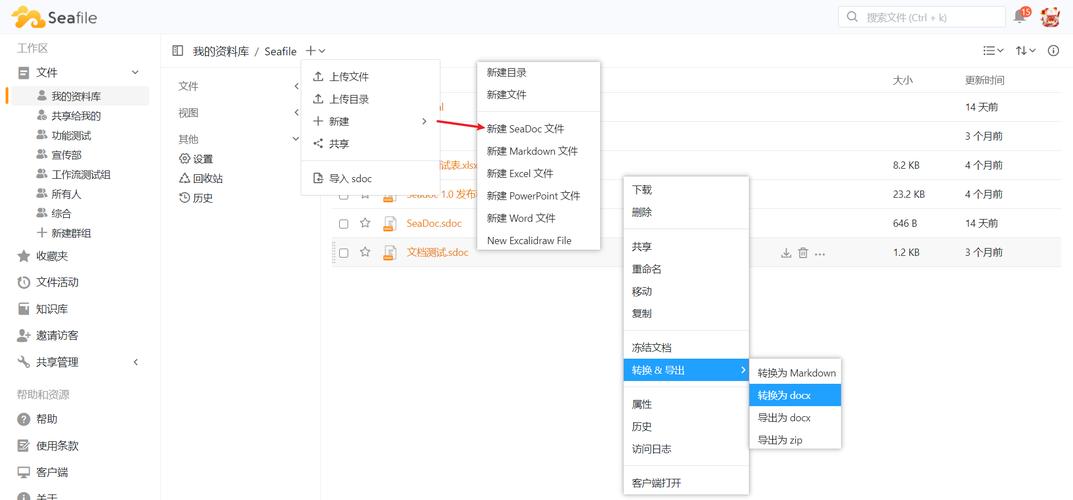Viewport: 1073px width, 500px height.
Task: Star the 文档测试.sdoc file
Action: pyautogui.click(x=365, y=252)
